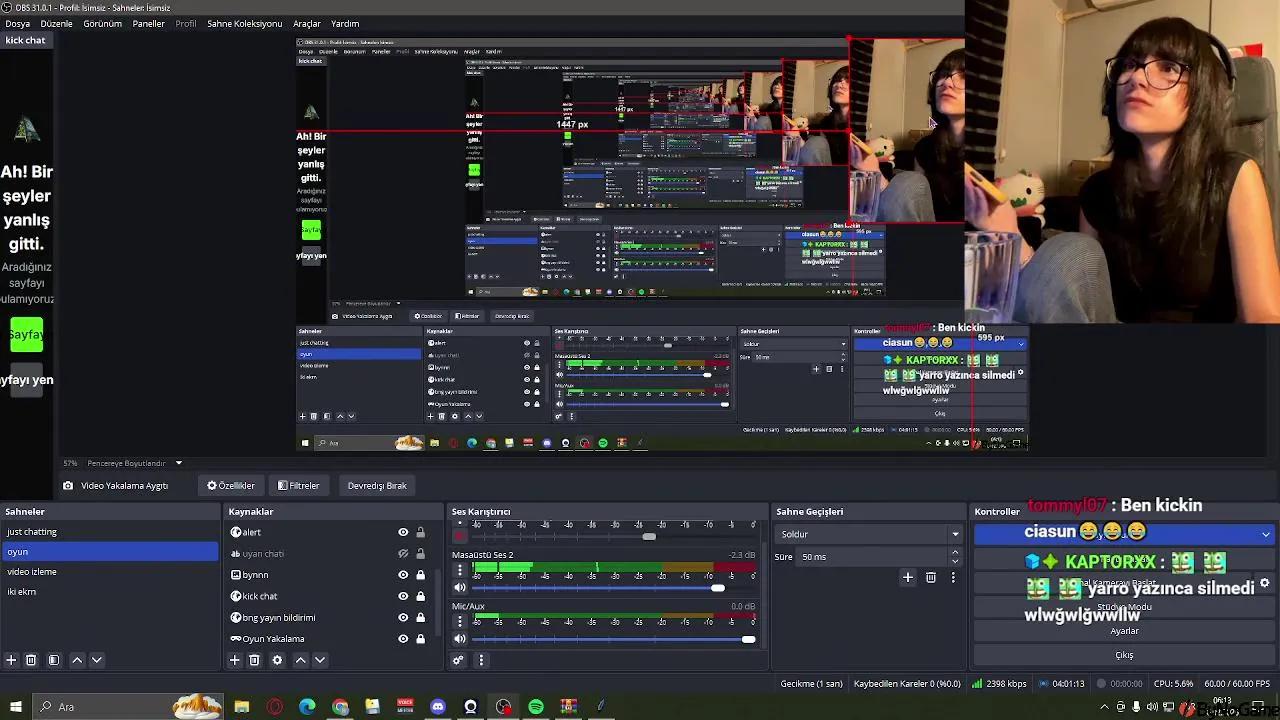
Task: Toggle lock on the alert source
Action: click(x=420, y=532)
